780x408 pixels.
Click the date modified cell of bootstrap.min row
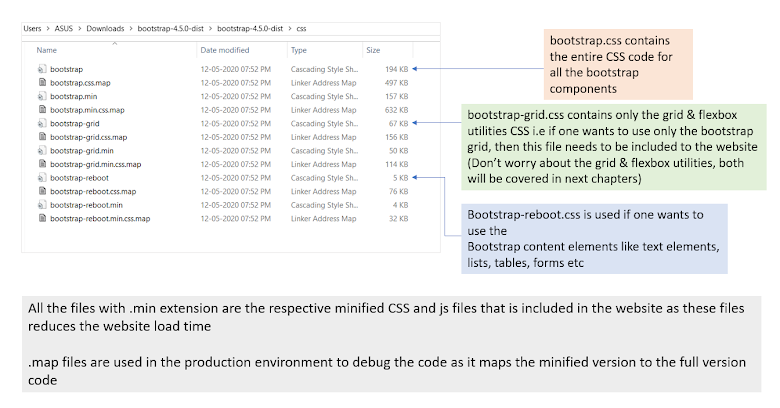click(x=236, y=96)
